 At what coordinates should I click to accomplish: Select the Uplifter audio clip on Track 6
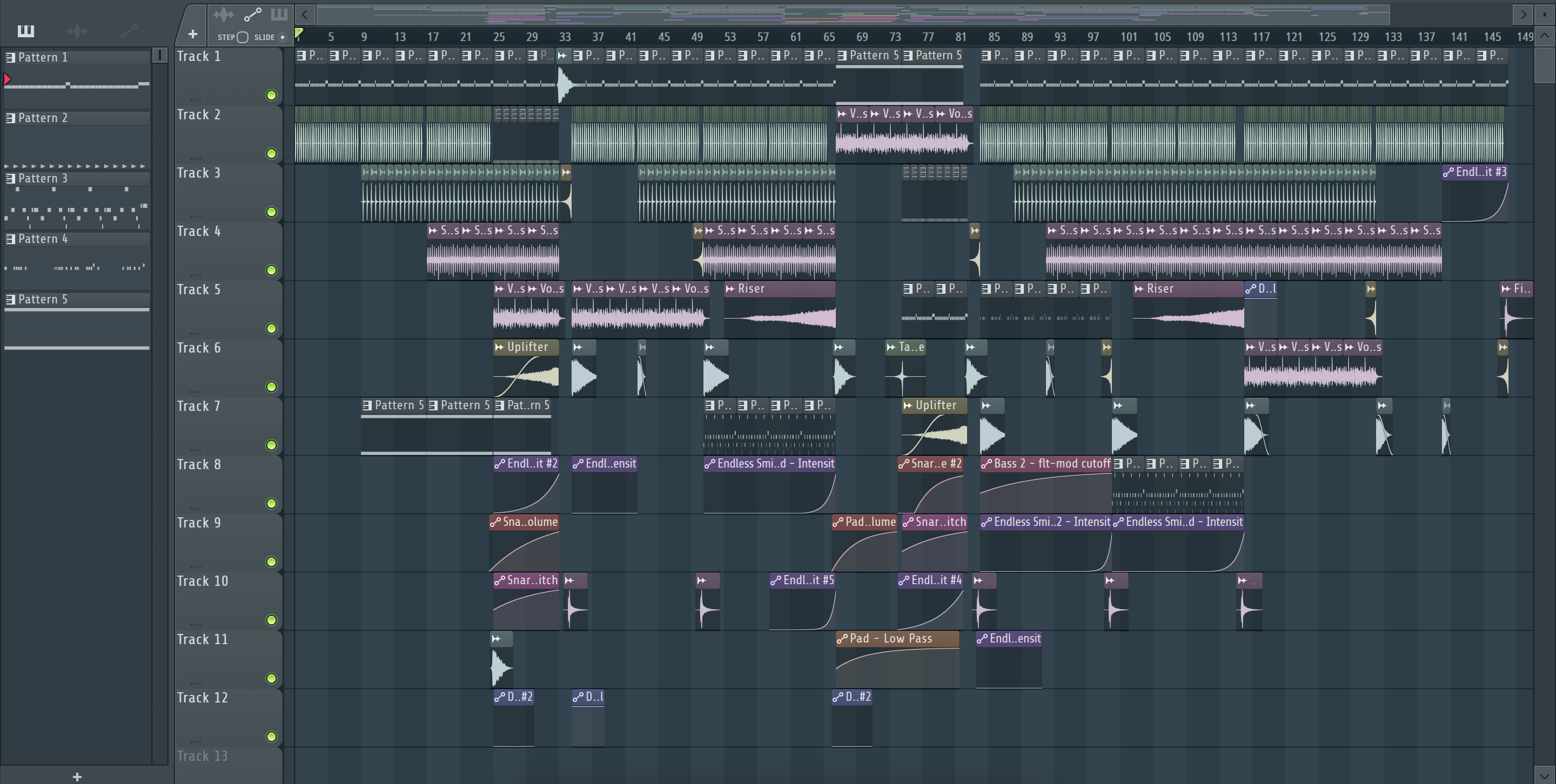526,368
